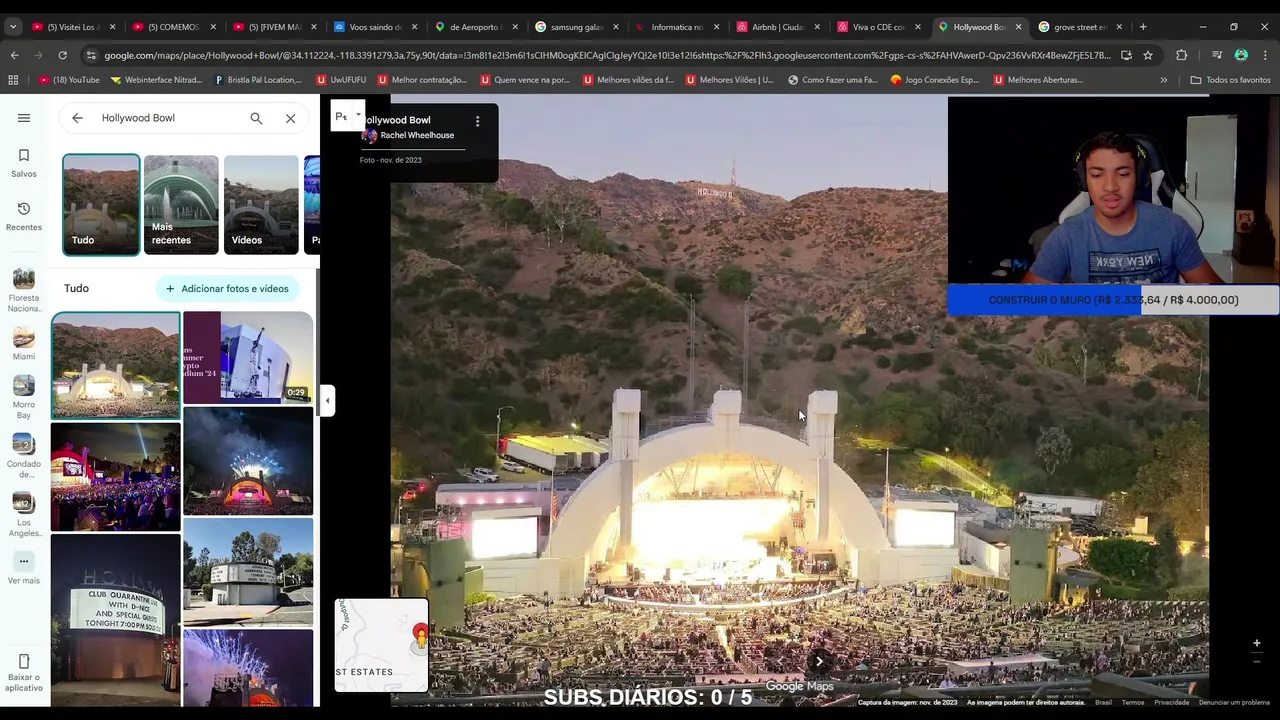Open Rachel Wheelhouse contributor profile
The height and width of the screenshot is (720, 1280).
(x=417, y=135)
